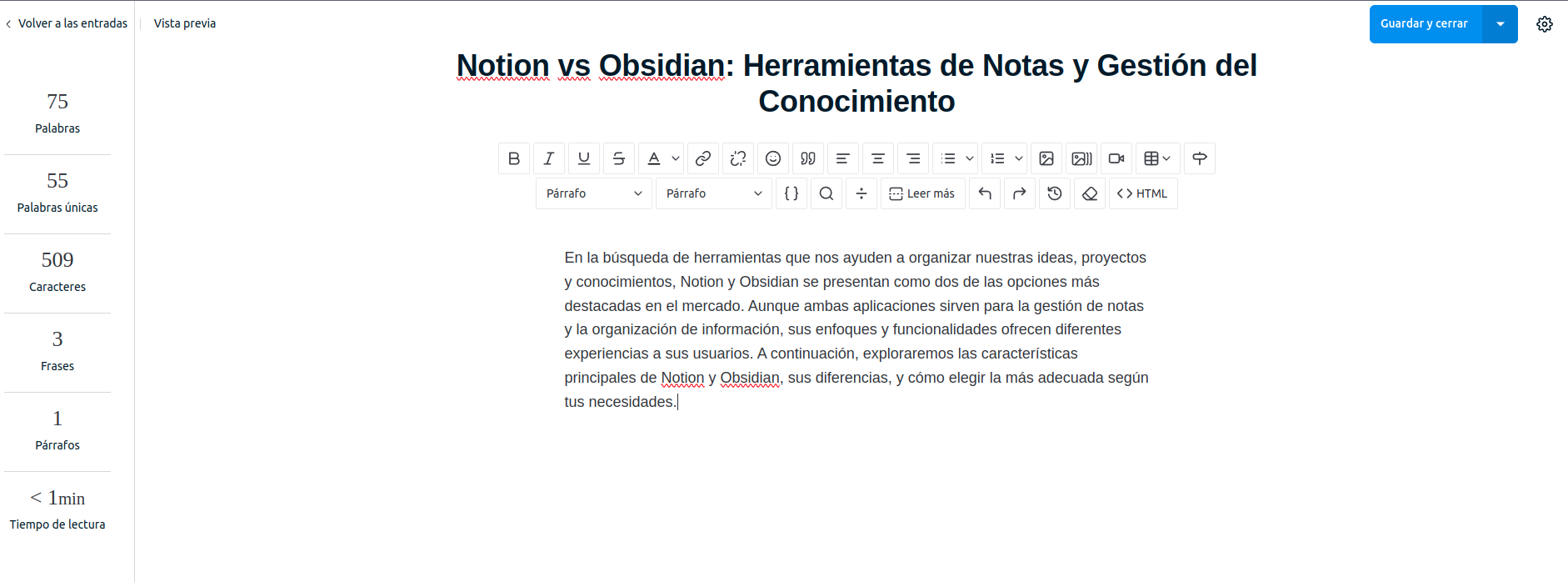The width and height of the screenshot is (1568, 582).
Task: Click the post title field
Action: click(x=856, y=83)
